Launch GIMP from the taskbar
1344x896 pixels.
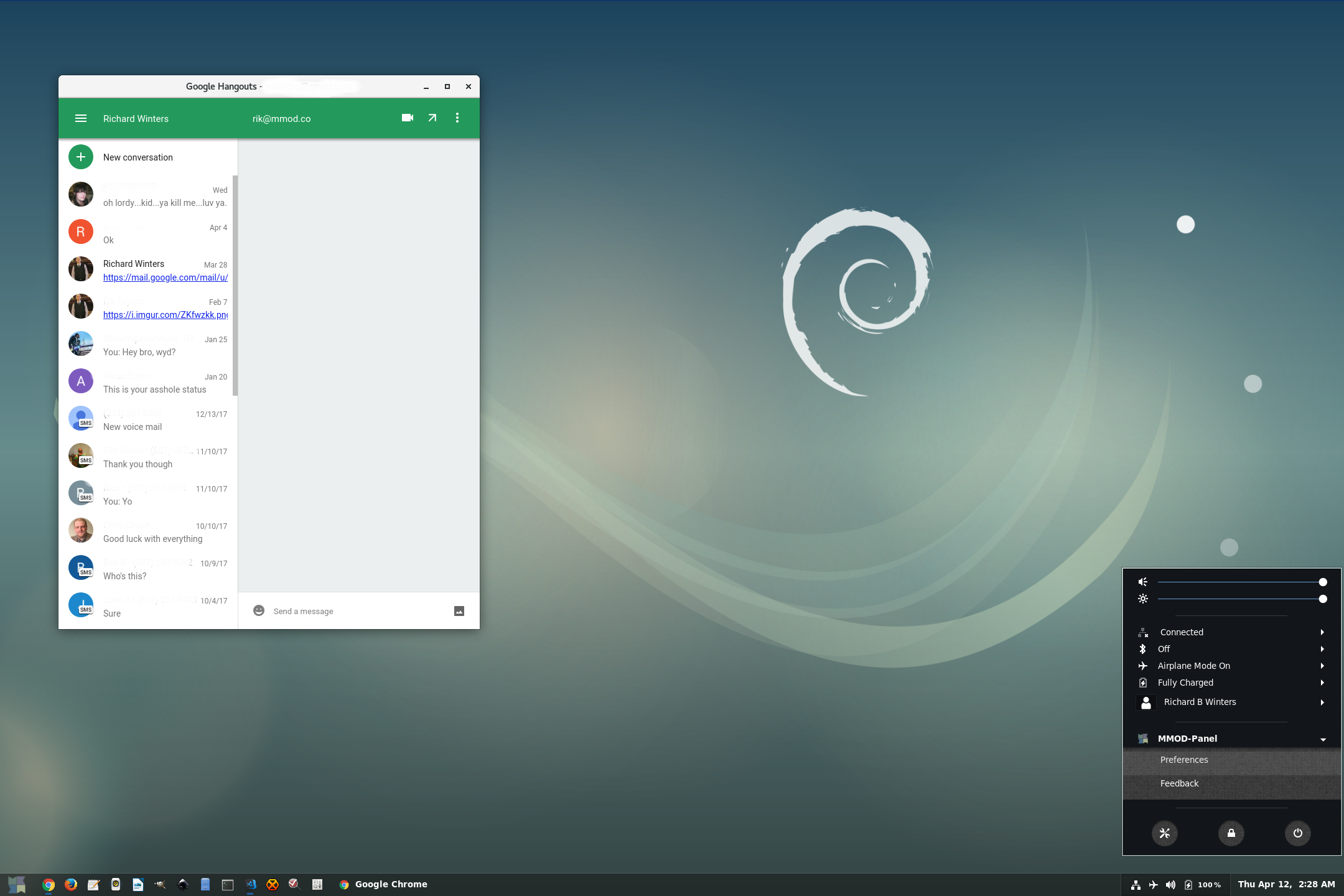[x=161, y=884]
